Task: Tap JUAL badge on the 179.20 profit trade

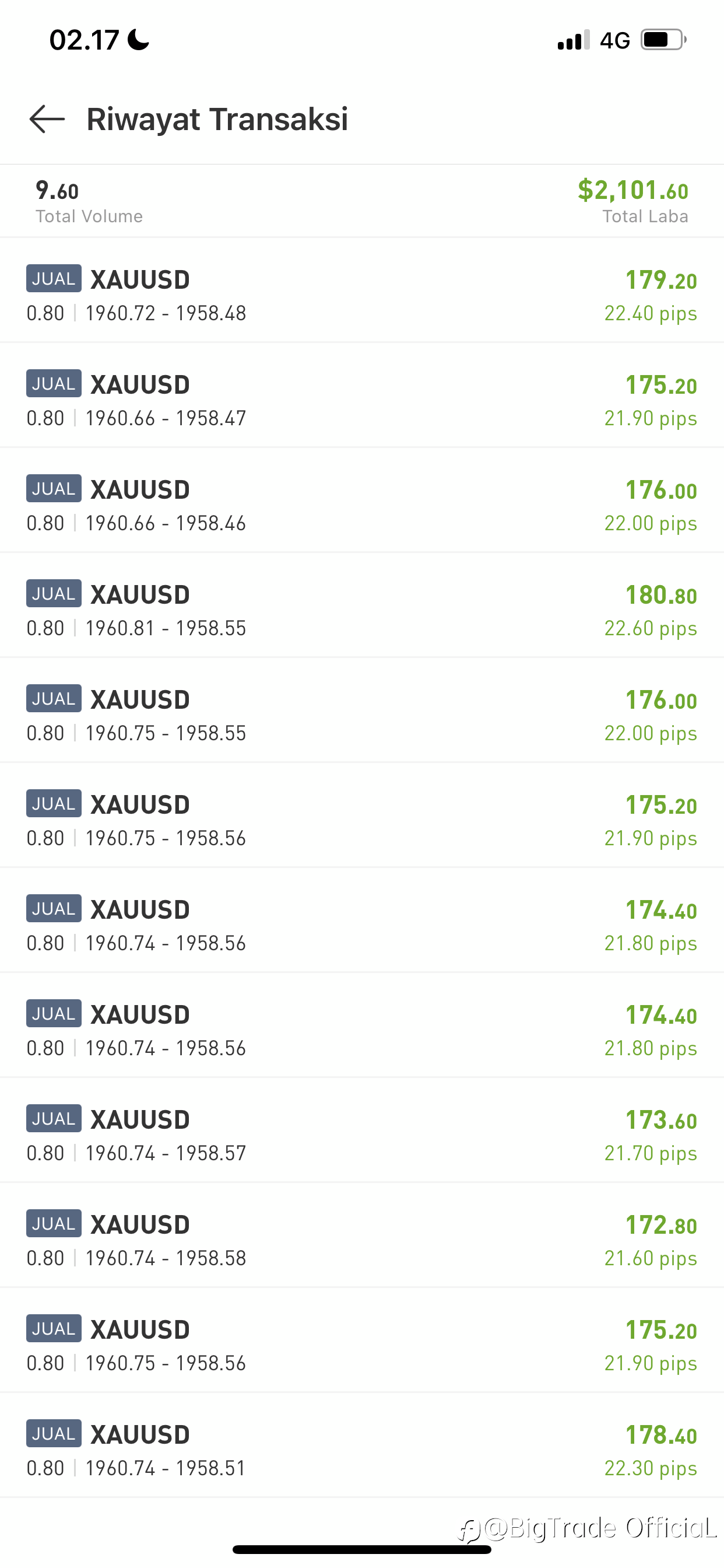Action: [54, 279]
